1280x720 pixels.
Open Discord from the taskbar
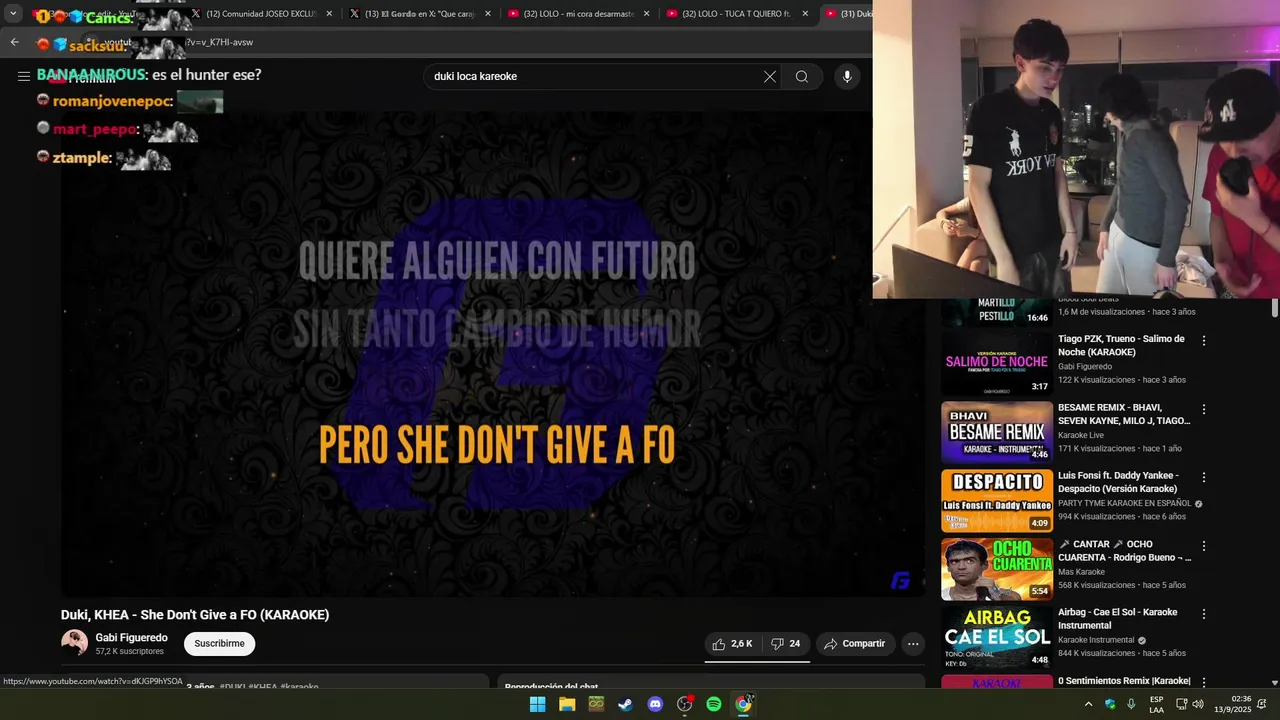tap(655, 704)
